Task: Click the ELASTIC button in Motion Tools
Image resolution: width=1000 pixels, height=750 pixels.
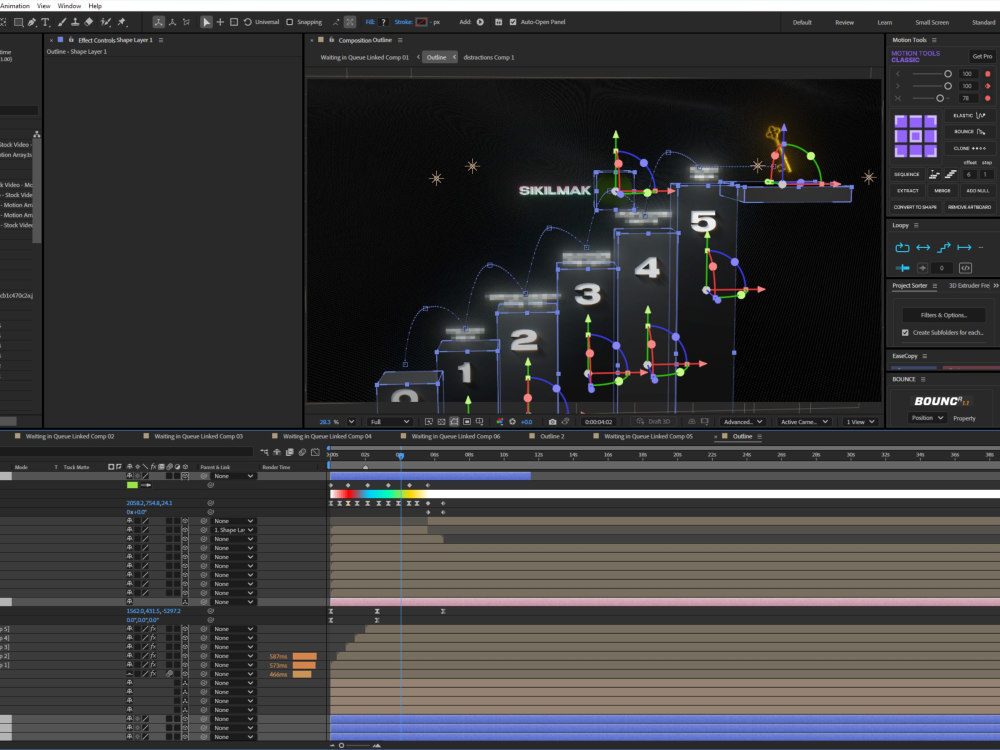Action: (969, 115)
